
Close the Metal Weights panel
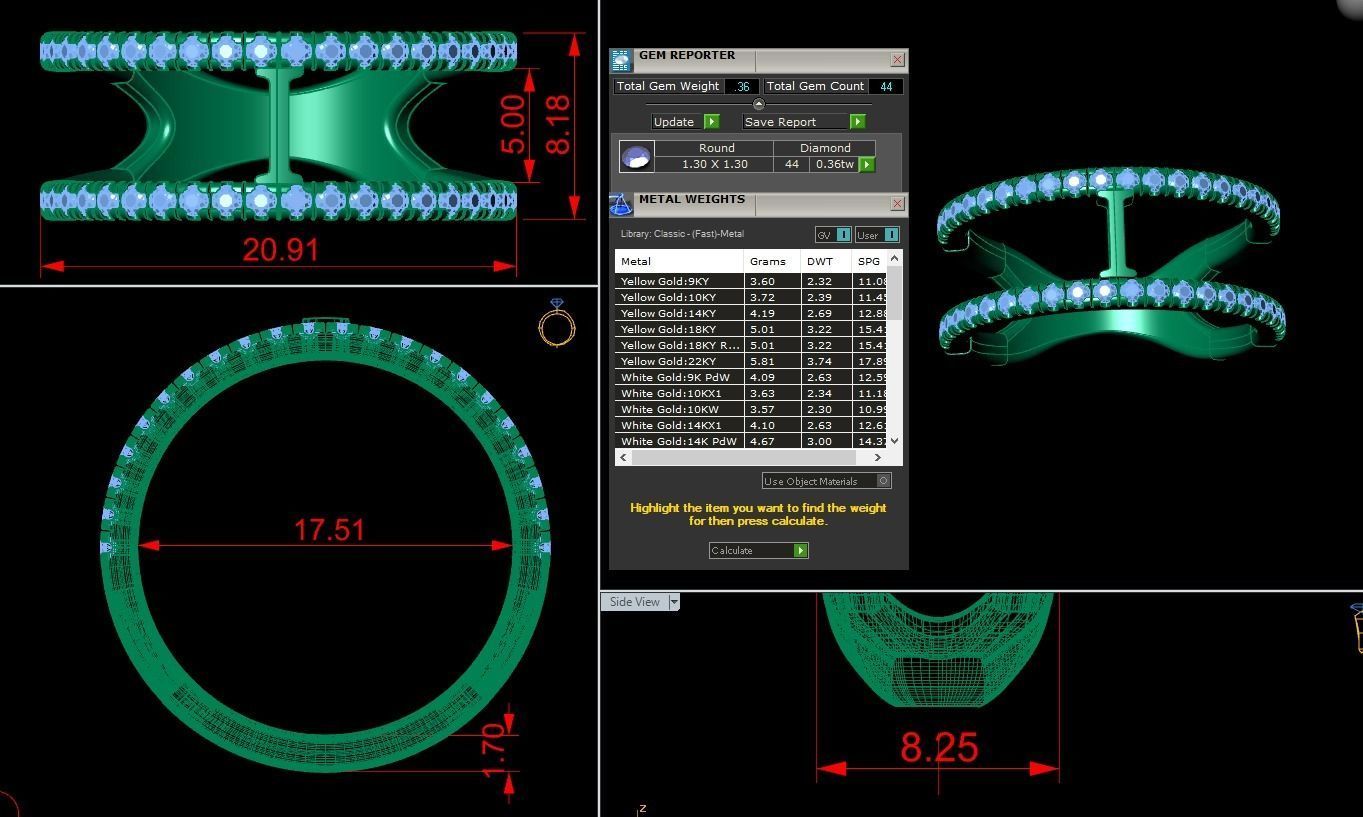tap(897, 204)
